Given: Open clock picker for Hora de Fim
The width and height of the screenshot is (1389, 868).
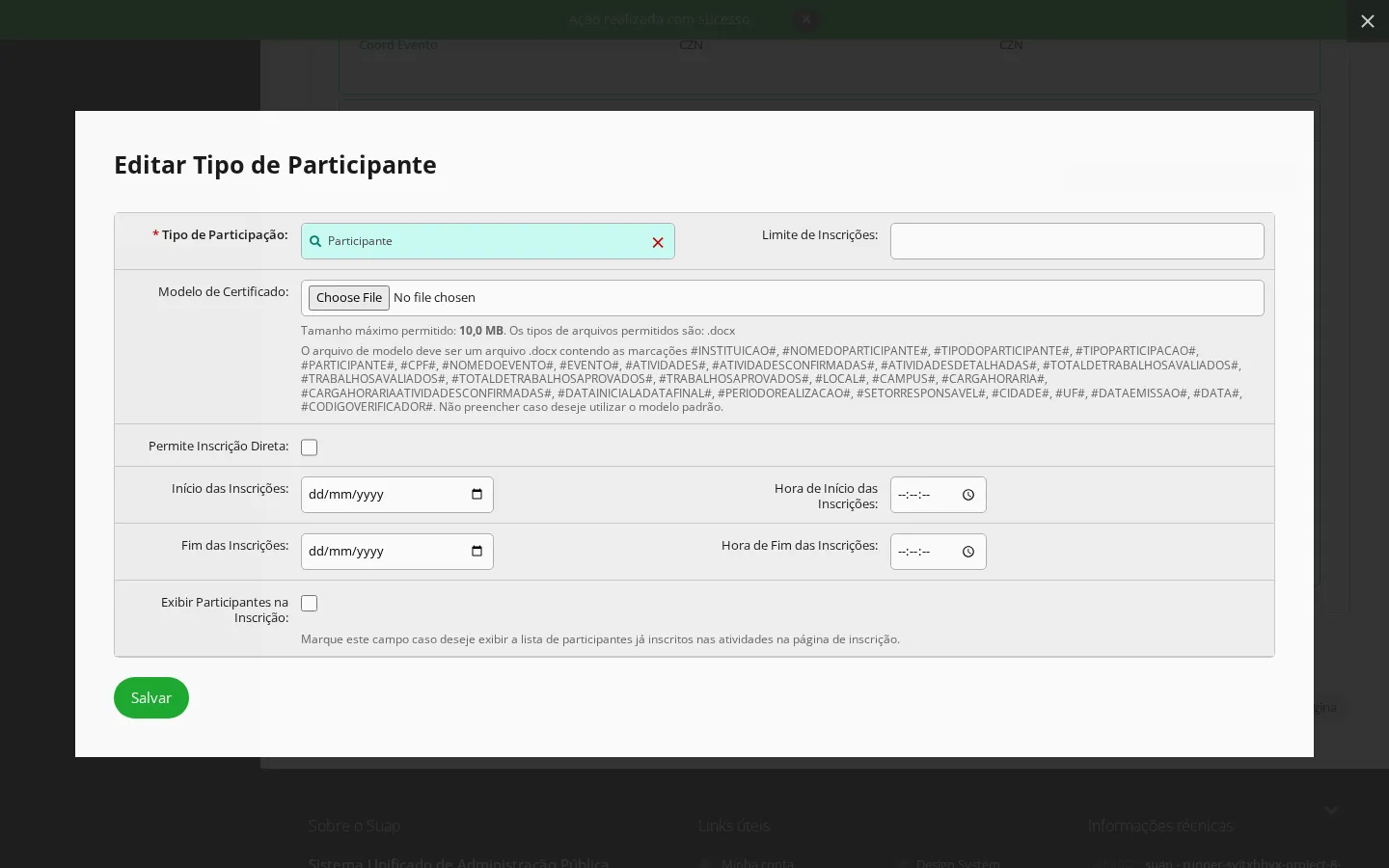Looking at the screenshot, I should tap(968, 552).
